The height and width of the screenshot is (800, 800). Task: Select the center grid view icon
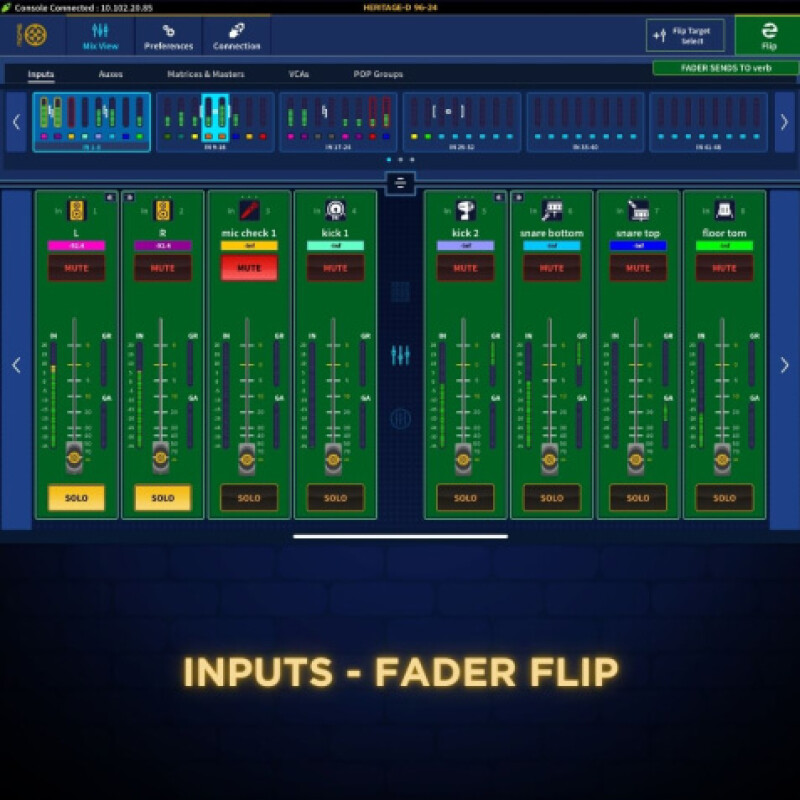point(400,292)
